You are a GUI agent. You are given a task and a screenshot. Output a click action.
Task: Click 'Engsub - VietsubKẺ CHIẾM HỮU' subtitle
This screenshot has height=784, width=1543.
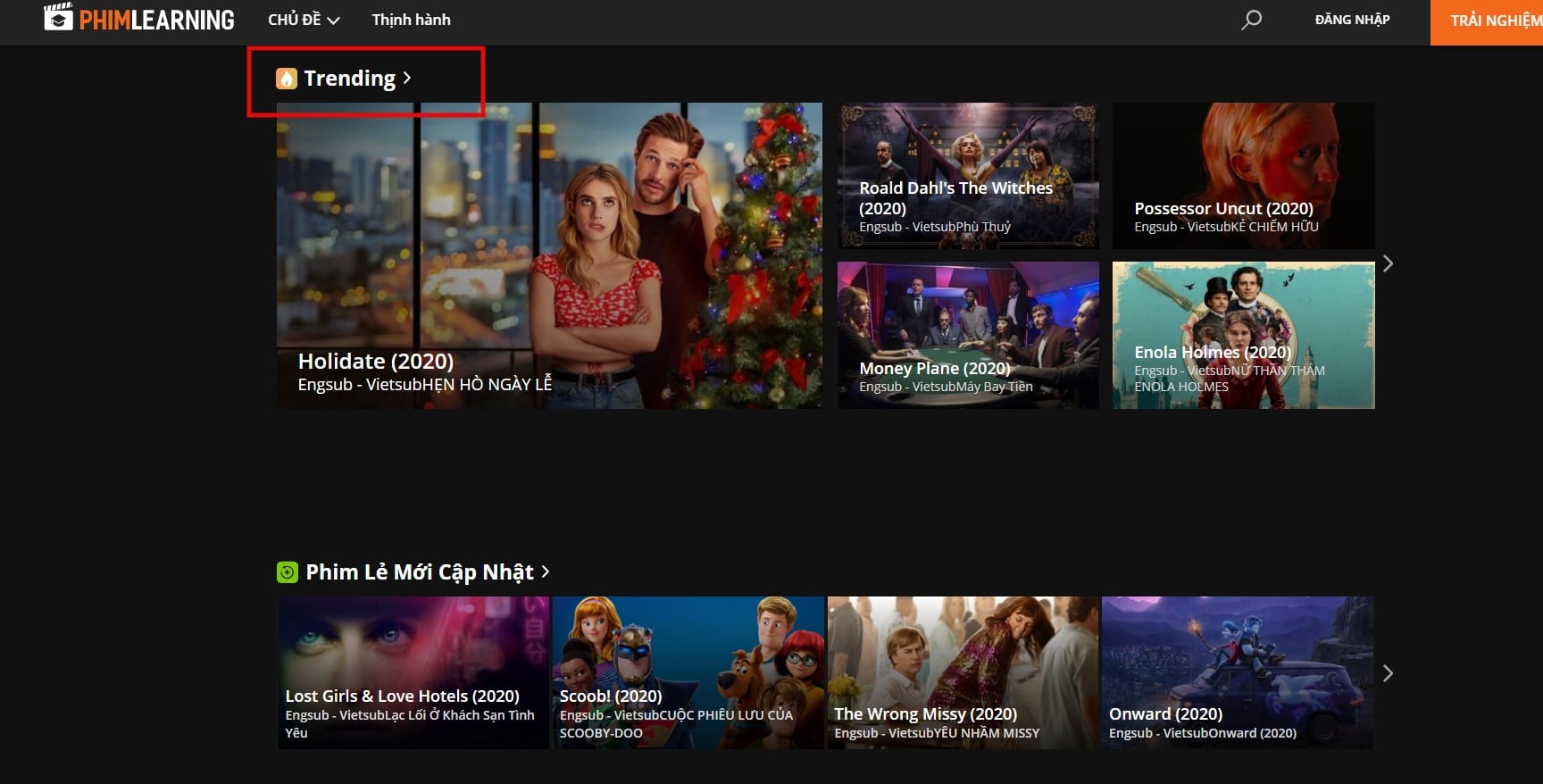(1226, 227)
